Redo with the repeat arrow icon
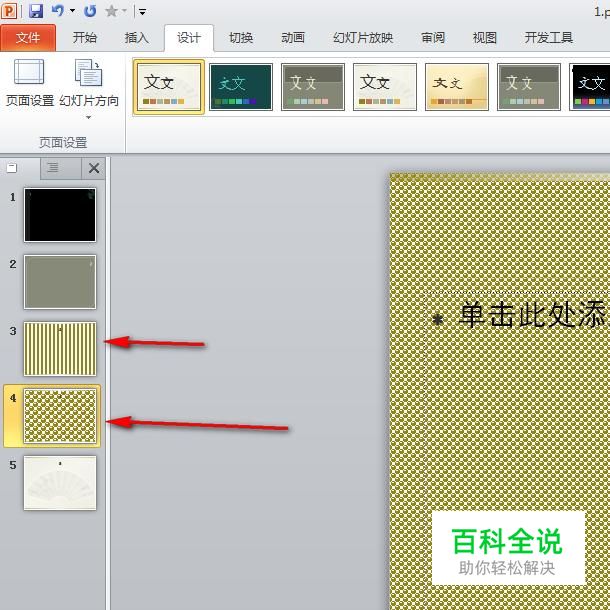This screenshot has height=610, width=610. 90,11
